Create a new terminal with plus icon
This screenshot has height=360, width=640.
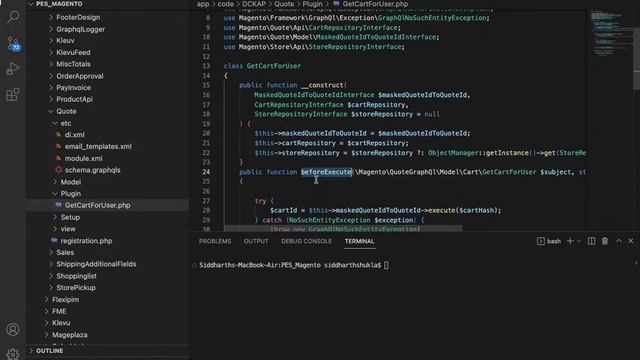(570, 241)
